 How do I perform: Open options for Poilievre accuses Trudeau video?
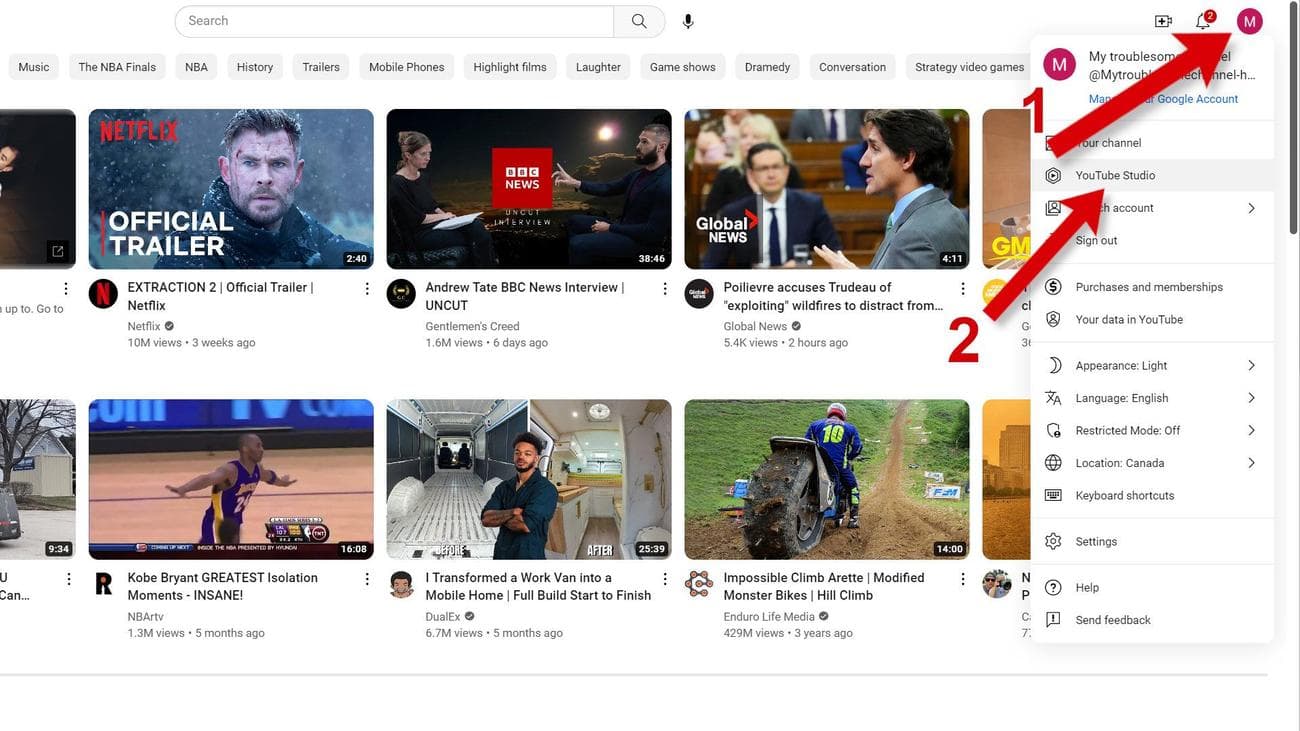(963, 289)
